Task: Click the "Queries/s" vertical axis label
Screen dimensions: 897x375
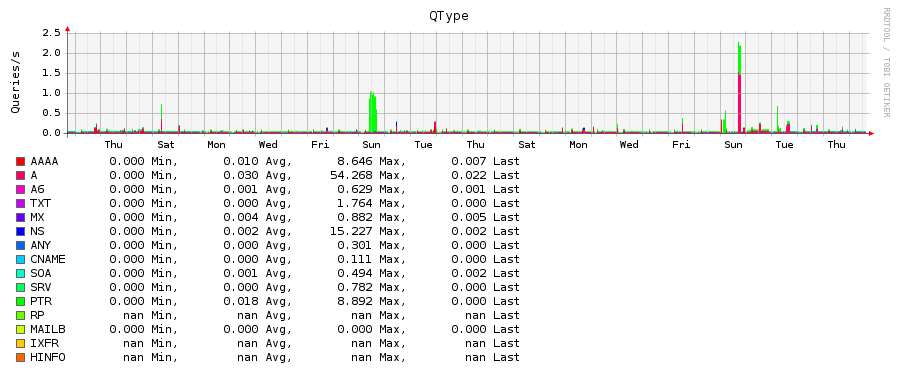Action: point(15,82)
